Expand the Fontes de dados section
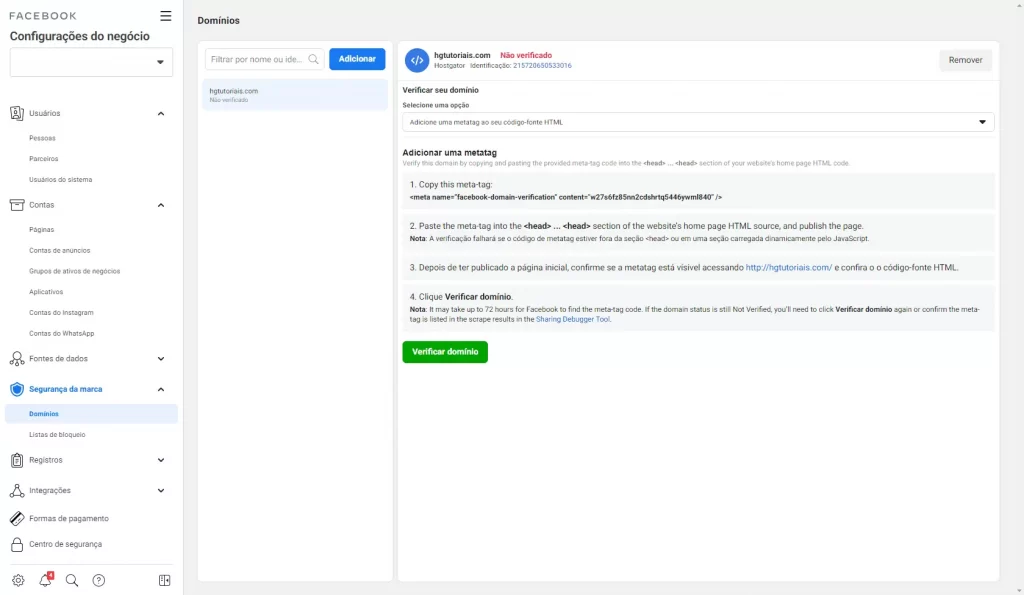 click(x=161, y=359)
